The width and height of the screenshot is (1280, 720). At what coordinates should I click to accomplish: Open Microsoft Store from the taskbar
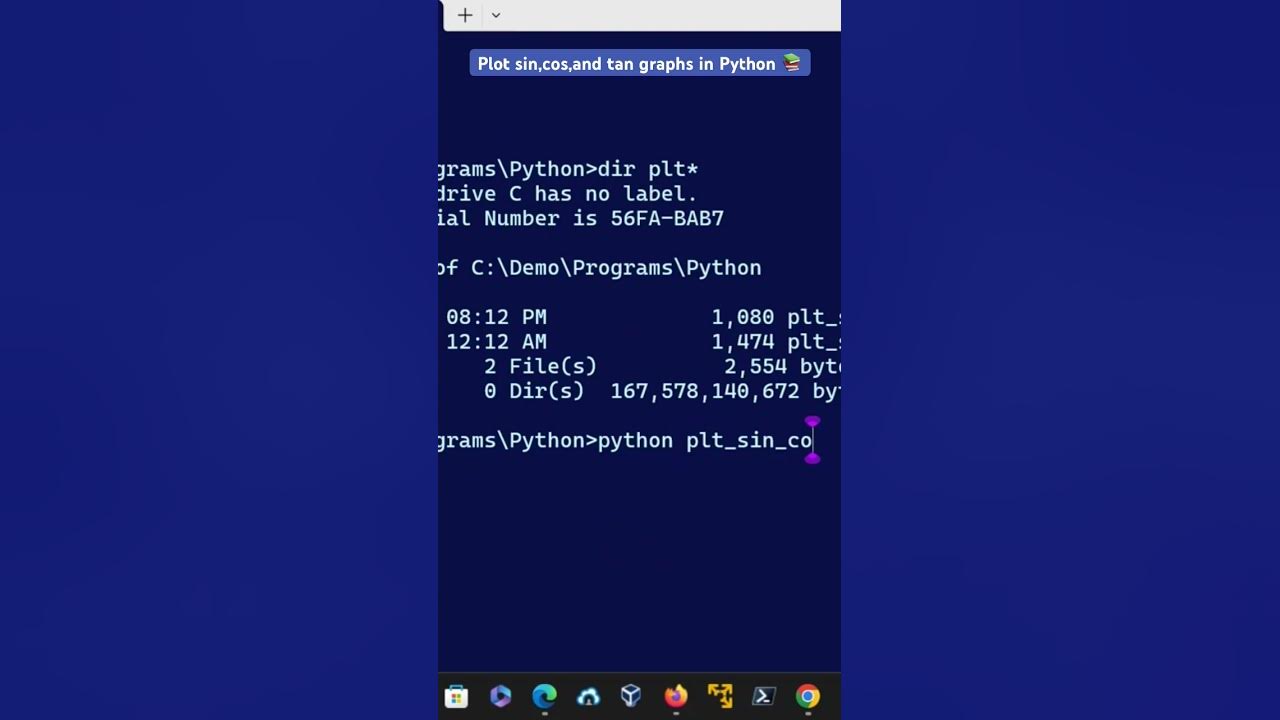(456, 696)
